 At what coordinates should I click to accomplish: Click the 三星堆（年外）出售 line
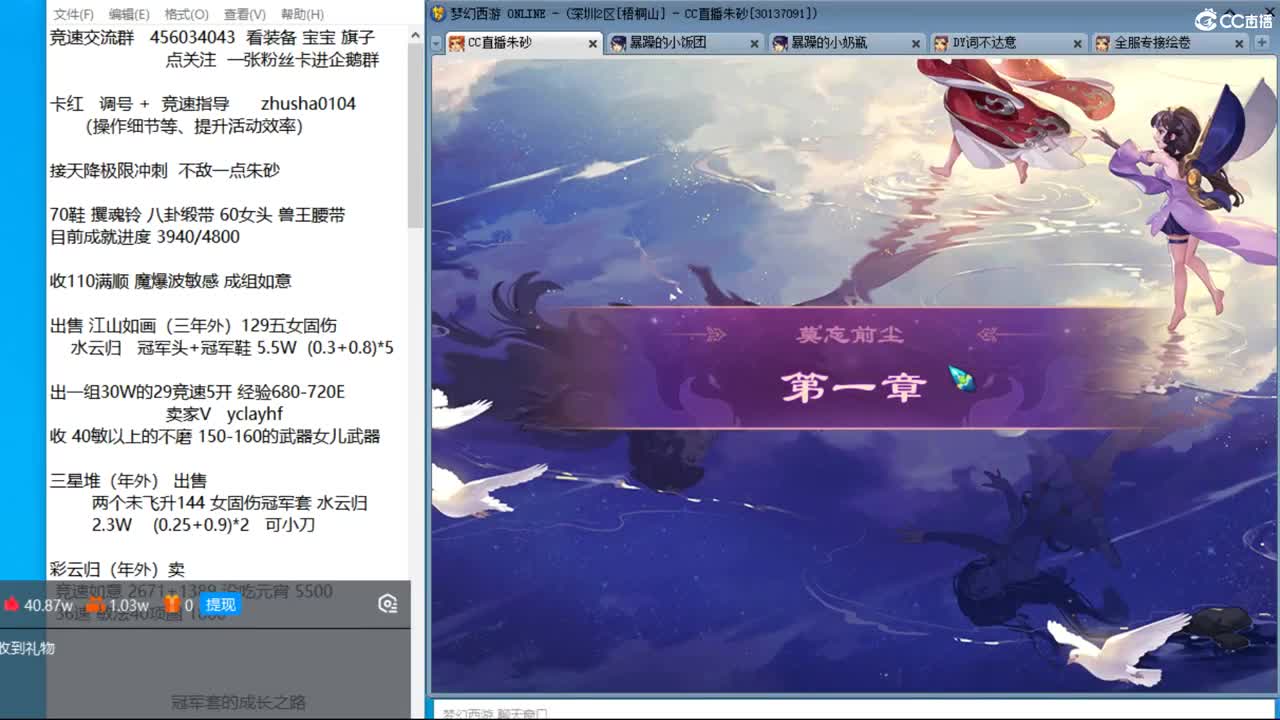tap(128, 481)
